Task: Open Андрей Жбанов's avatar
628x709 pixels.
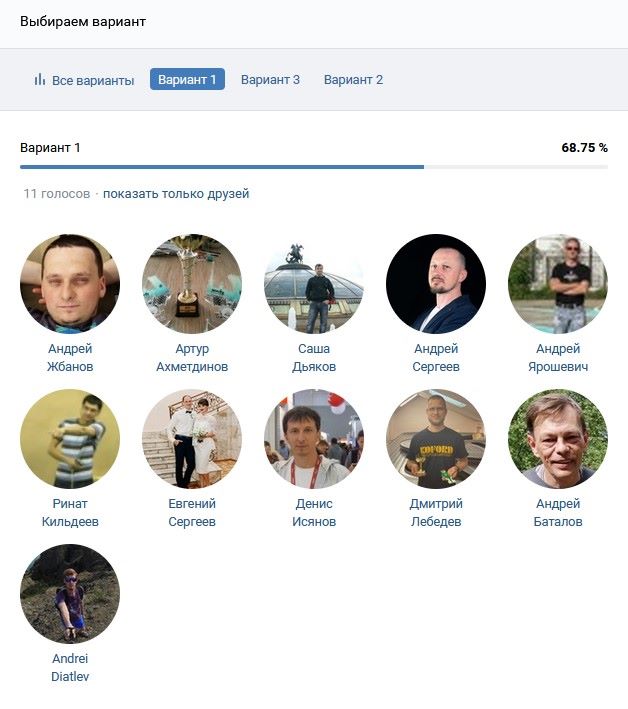Action: click(70, 284)
